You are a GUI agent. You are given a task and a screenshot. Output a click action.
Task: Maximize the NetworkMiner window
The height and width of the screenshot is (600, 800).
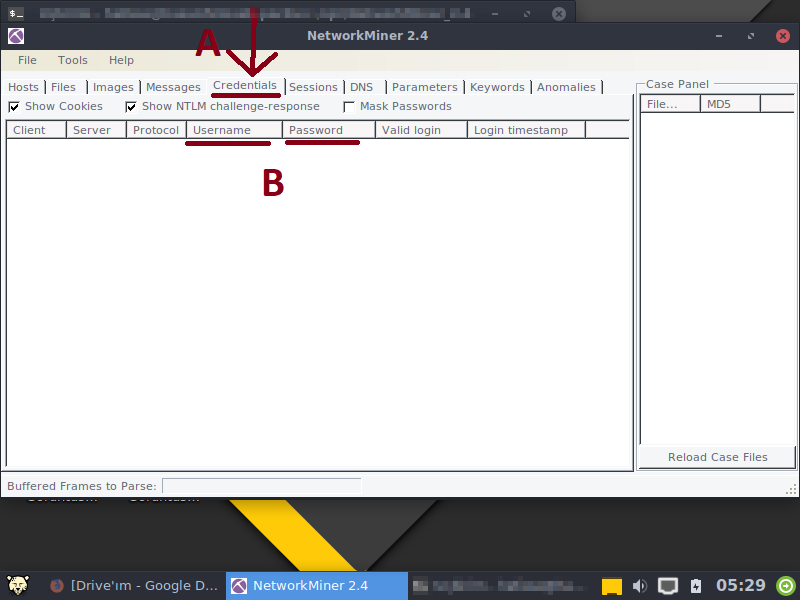[751, 36]
